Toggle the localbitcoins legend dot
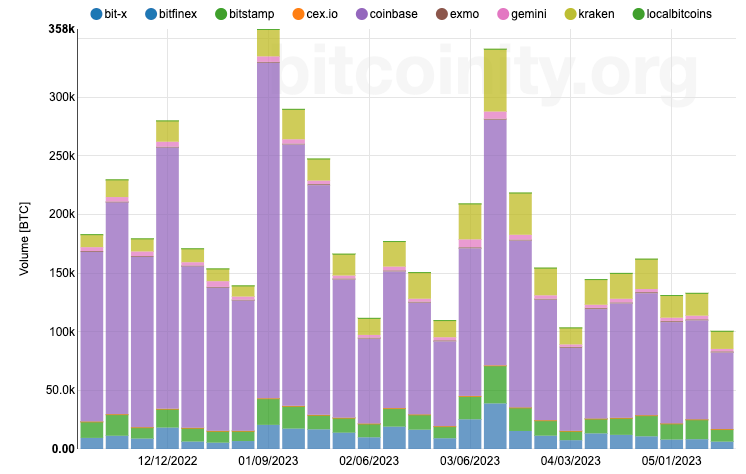 (x=638, y=14)
